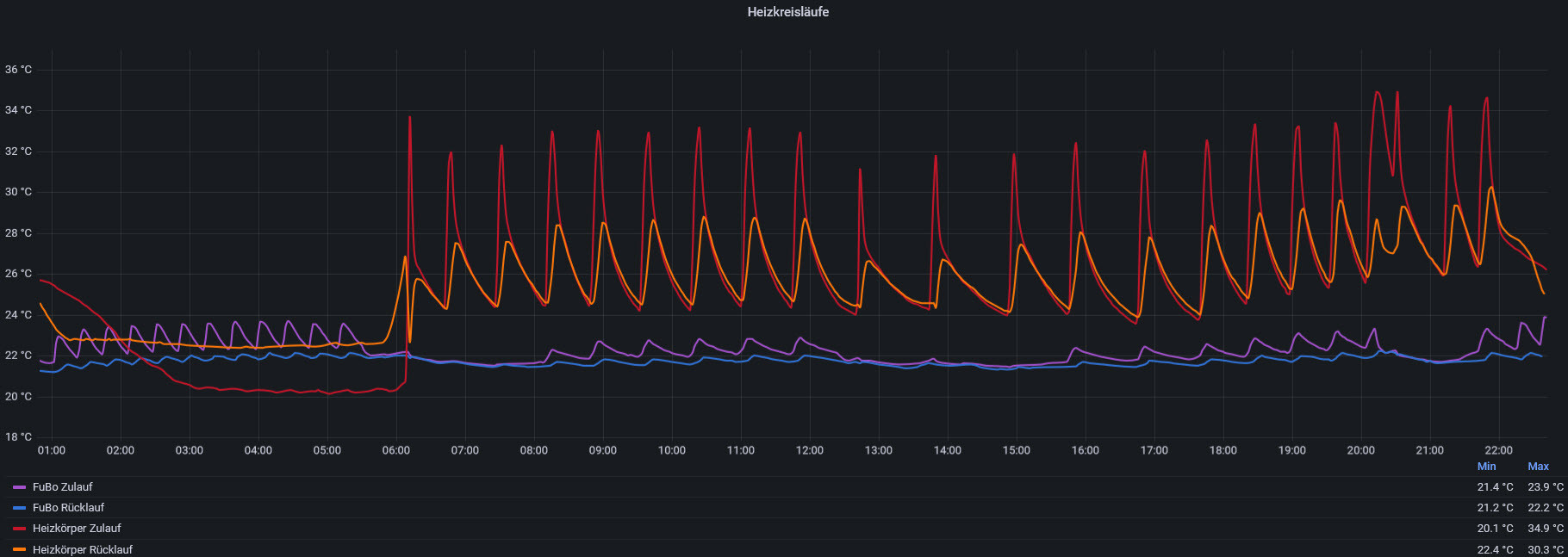
Task: Click the 34 °C y-axis label
Action: tap(18, 110)
